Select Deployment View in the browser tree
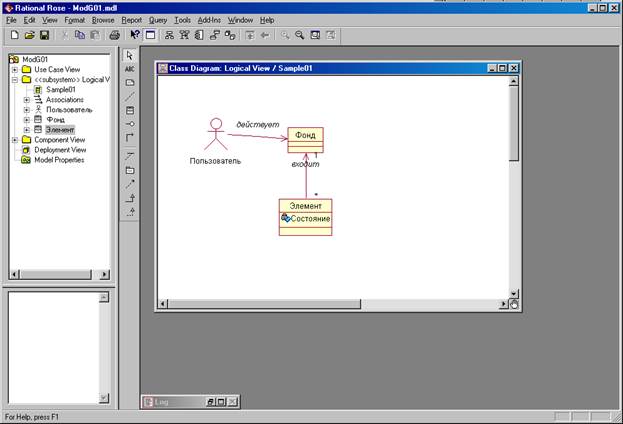 click(x=60, y=150)
